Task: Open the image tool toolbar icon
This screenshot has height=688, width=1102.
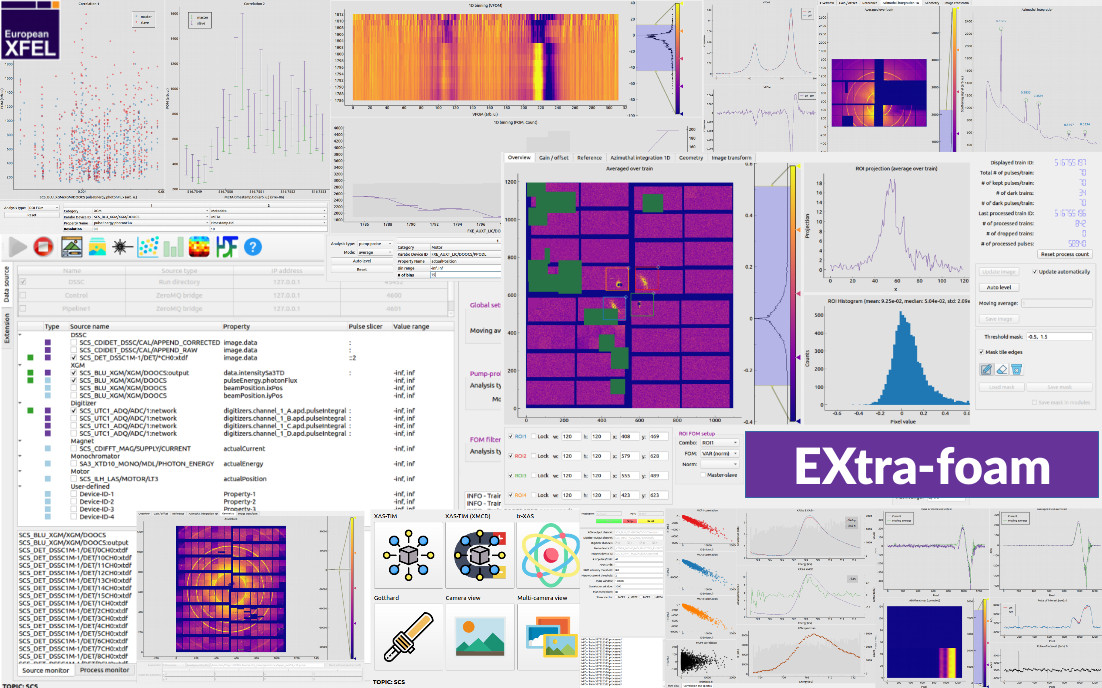Action: [x=72, y=247]
